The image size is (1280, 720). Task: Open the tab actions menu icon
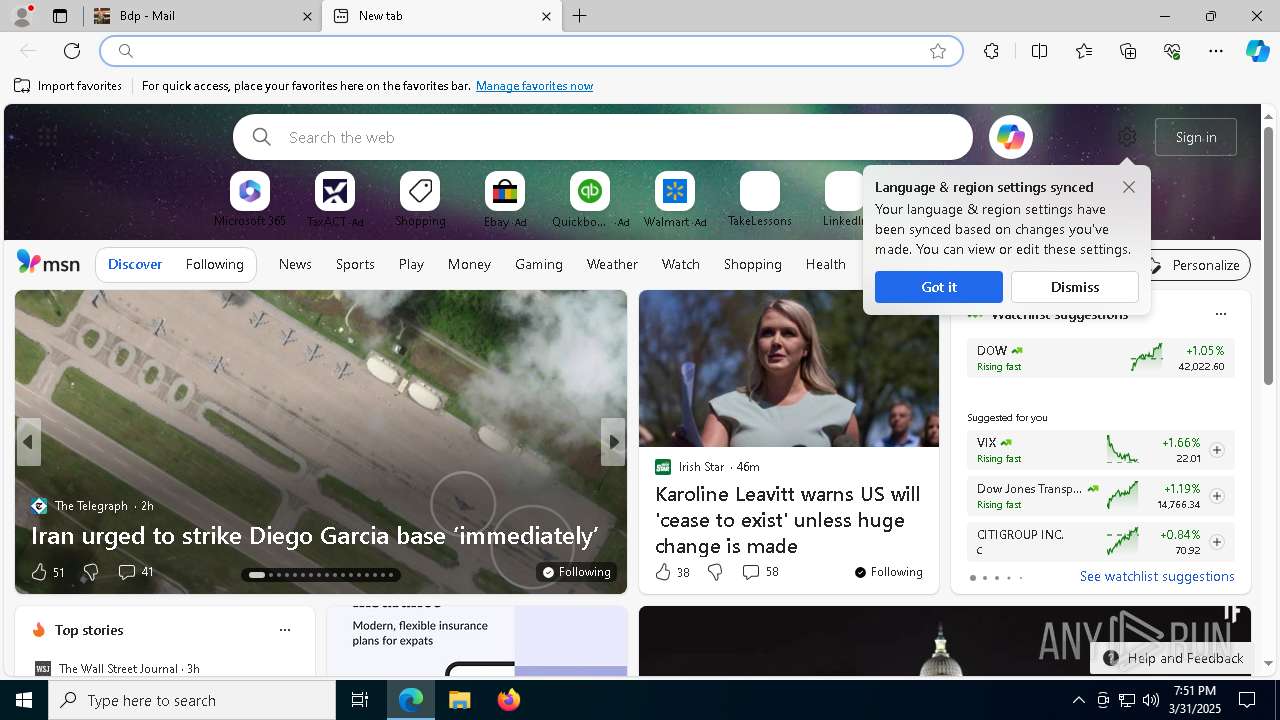(60, 16)
